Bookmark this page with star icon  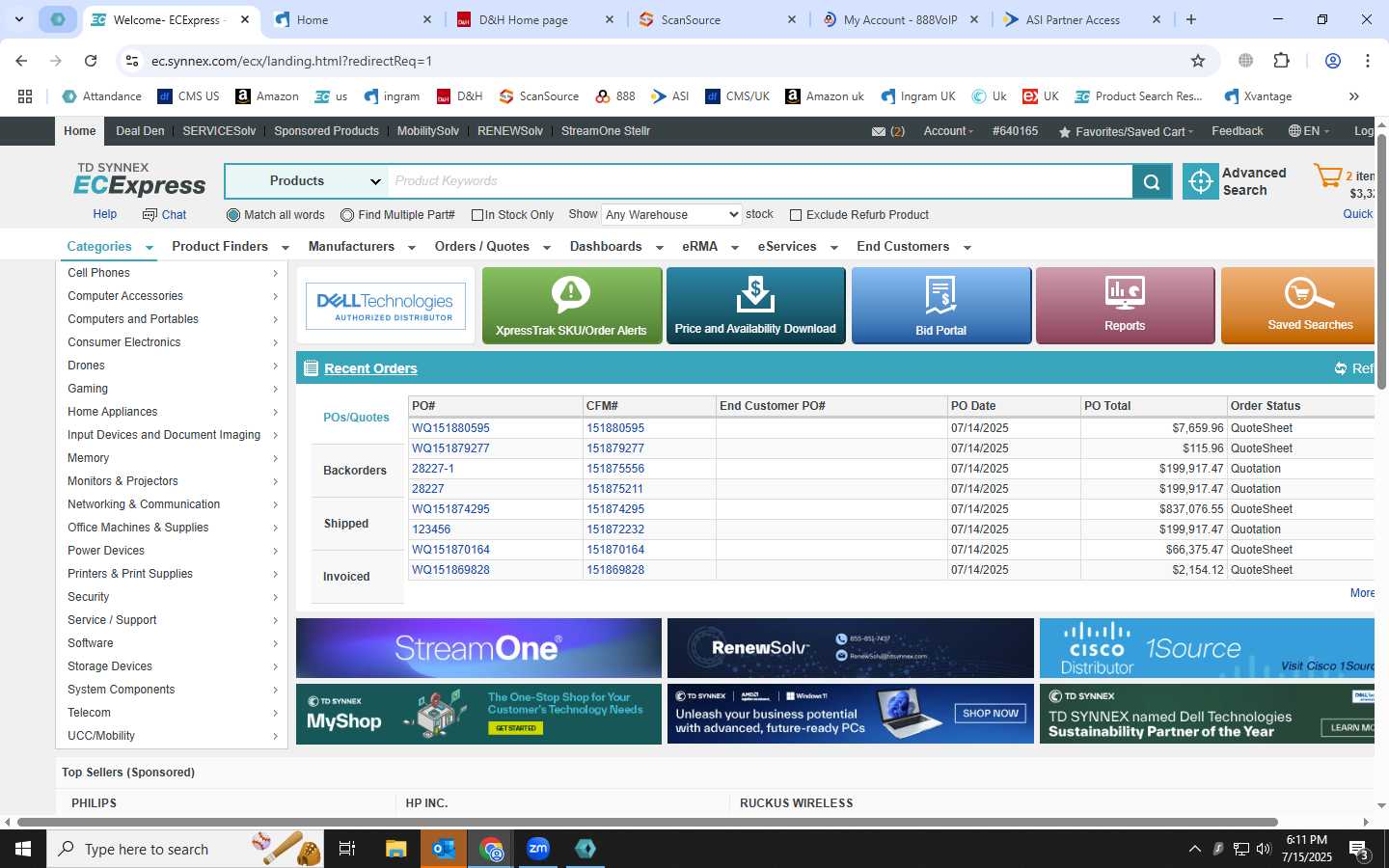[x=1198, y=61]
